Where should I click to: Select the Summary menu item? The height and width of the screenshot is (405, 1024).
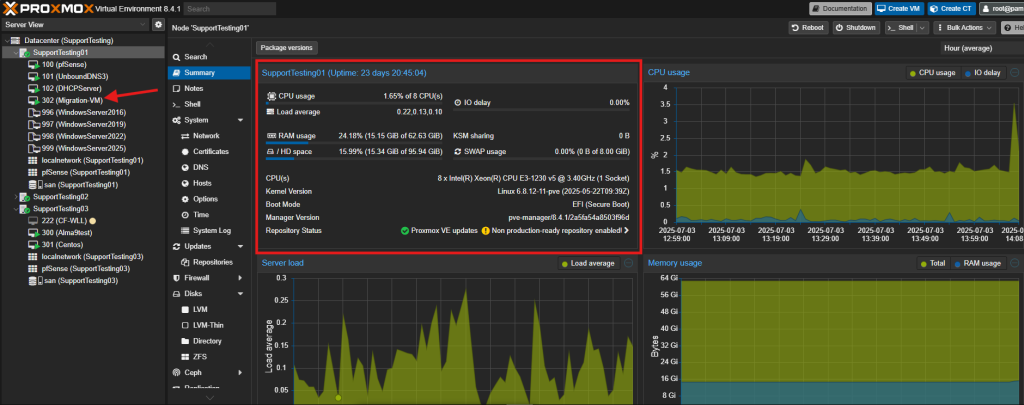(x=209, y=73)
